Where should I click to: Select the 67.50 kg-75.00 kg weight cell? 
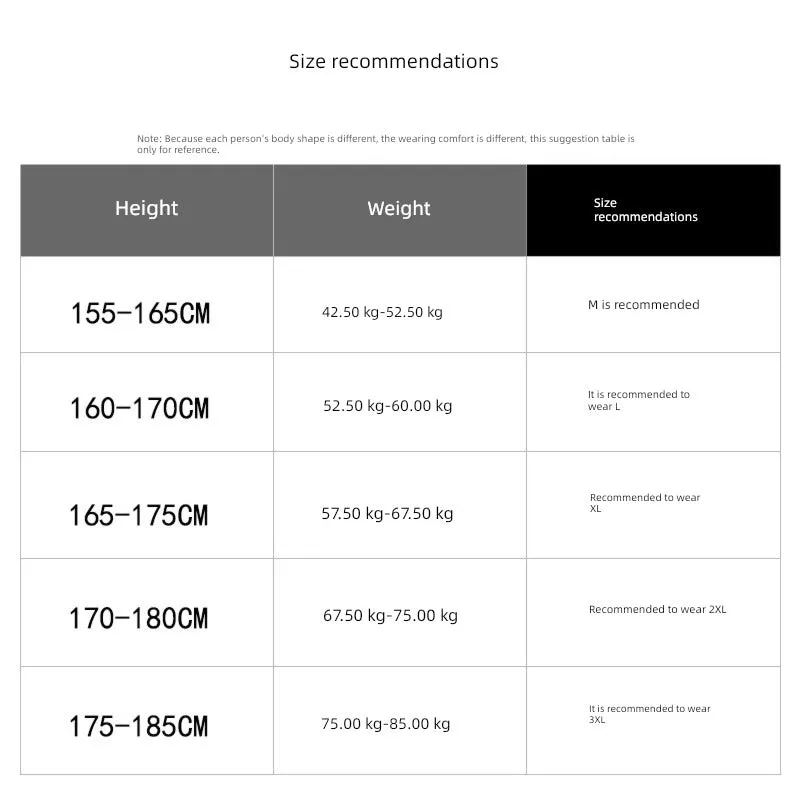tap(400, 612)
